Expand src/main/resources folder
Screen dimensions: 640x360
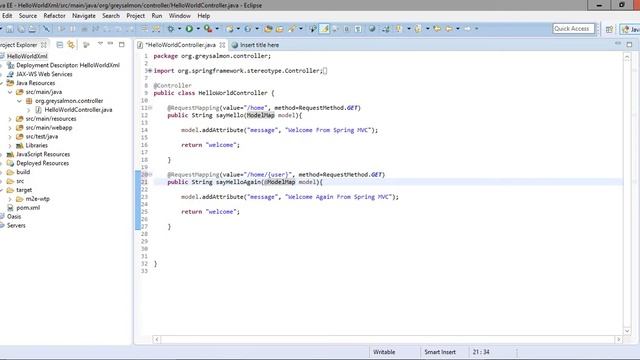[10, 119]
